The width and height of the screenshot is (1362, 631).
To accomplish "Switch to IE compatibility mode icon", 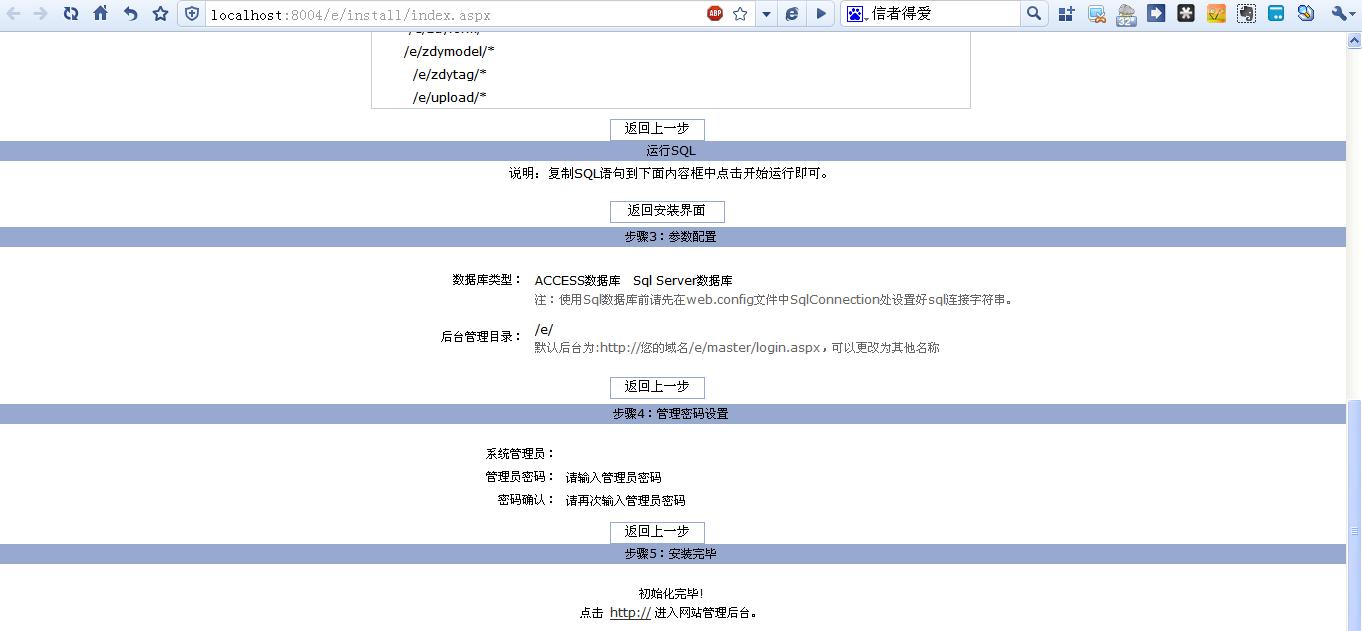I will click(x=792, y=14).
